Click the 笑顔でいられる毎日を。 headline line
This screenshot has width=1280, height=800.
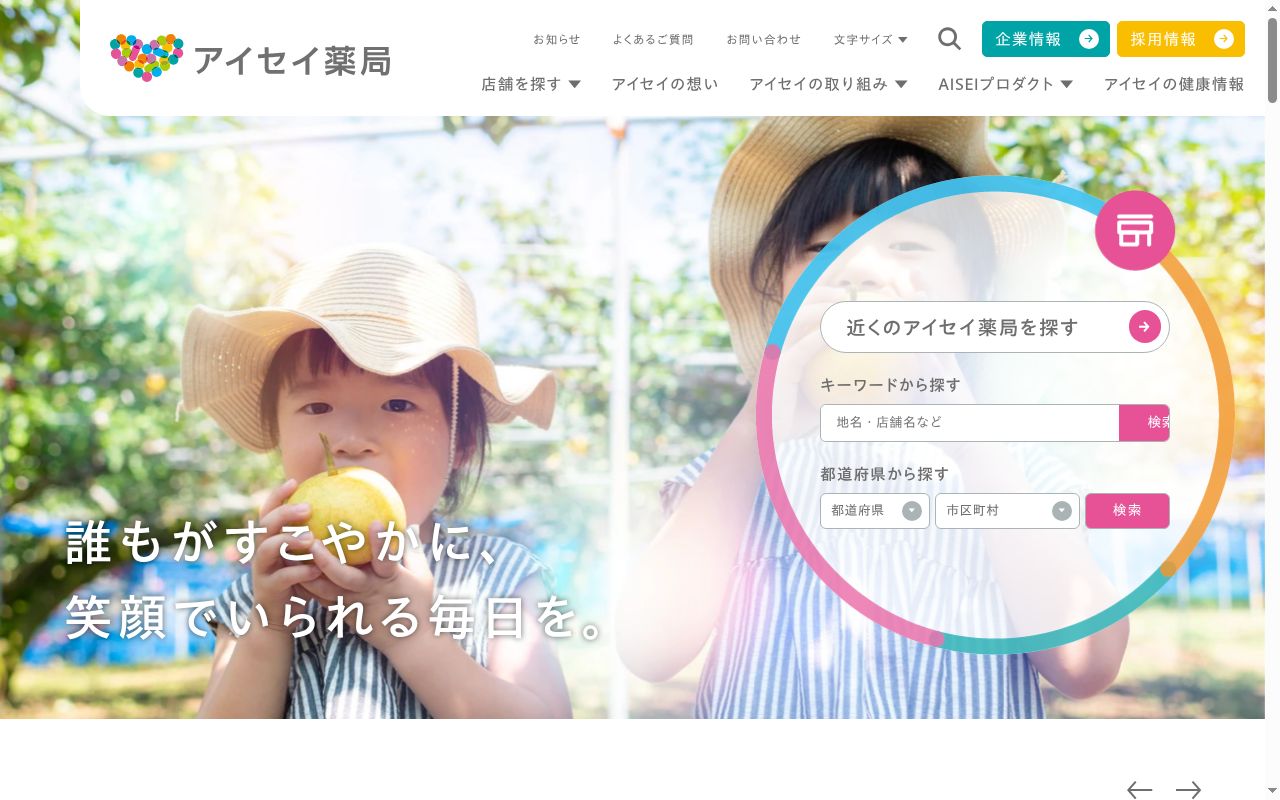336,617
